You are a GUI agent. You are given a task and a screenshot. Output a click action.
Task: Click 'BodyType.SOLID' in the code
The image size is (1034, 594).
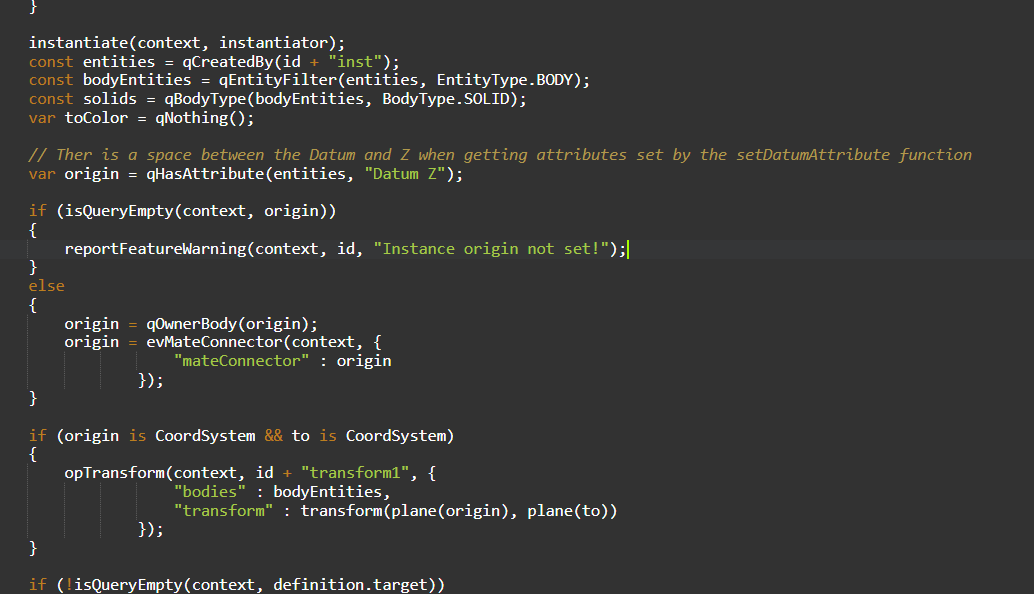[x=446, y=100]
